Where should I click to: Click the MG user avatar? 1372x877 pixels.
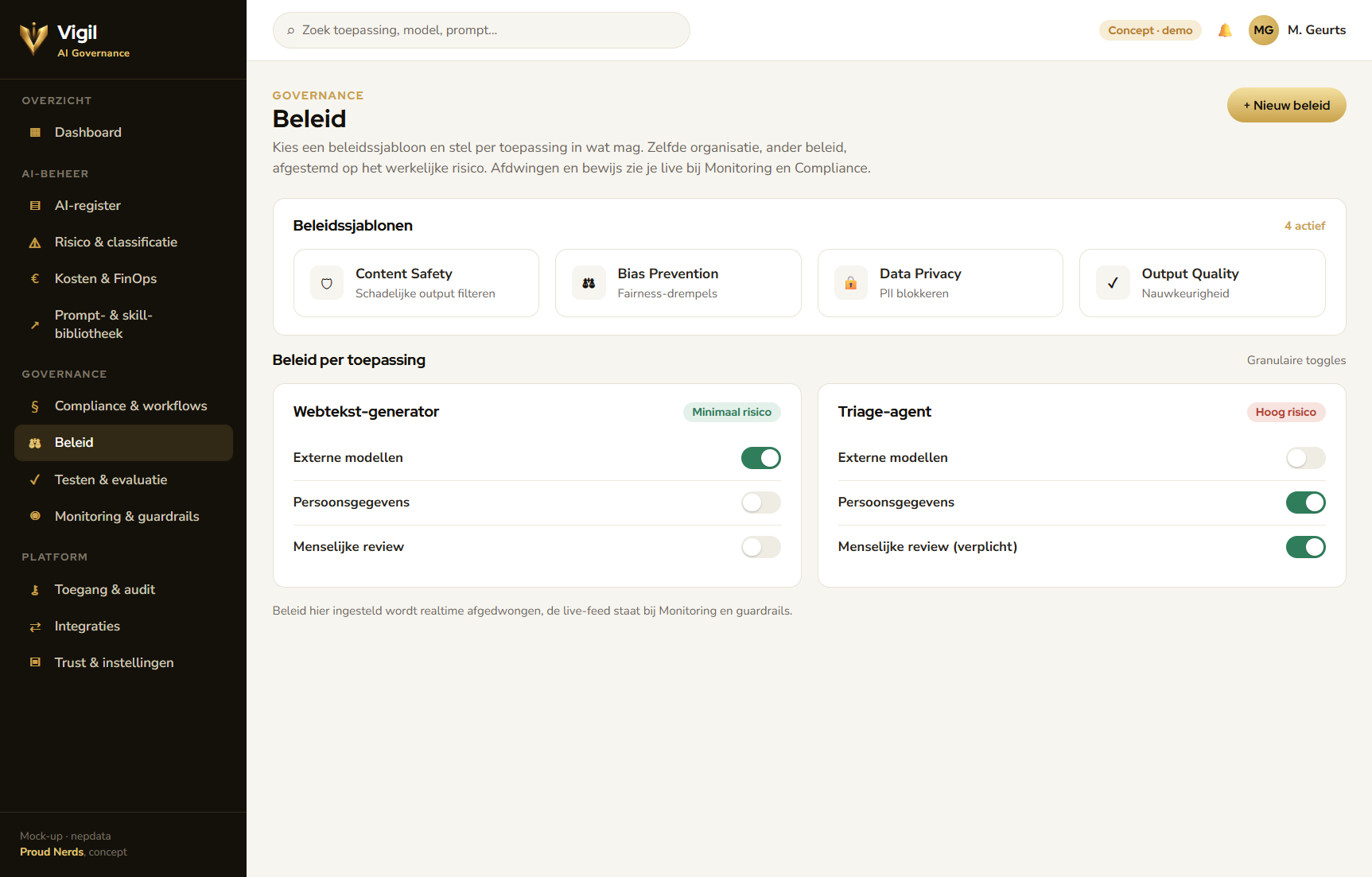[x=1263, y=30]
